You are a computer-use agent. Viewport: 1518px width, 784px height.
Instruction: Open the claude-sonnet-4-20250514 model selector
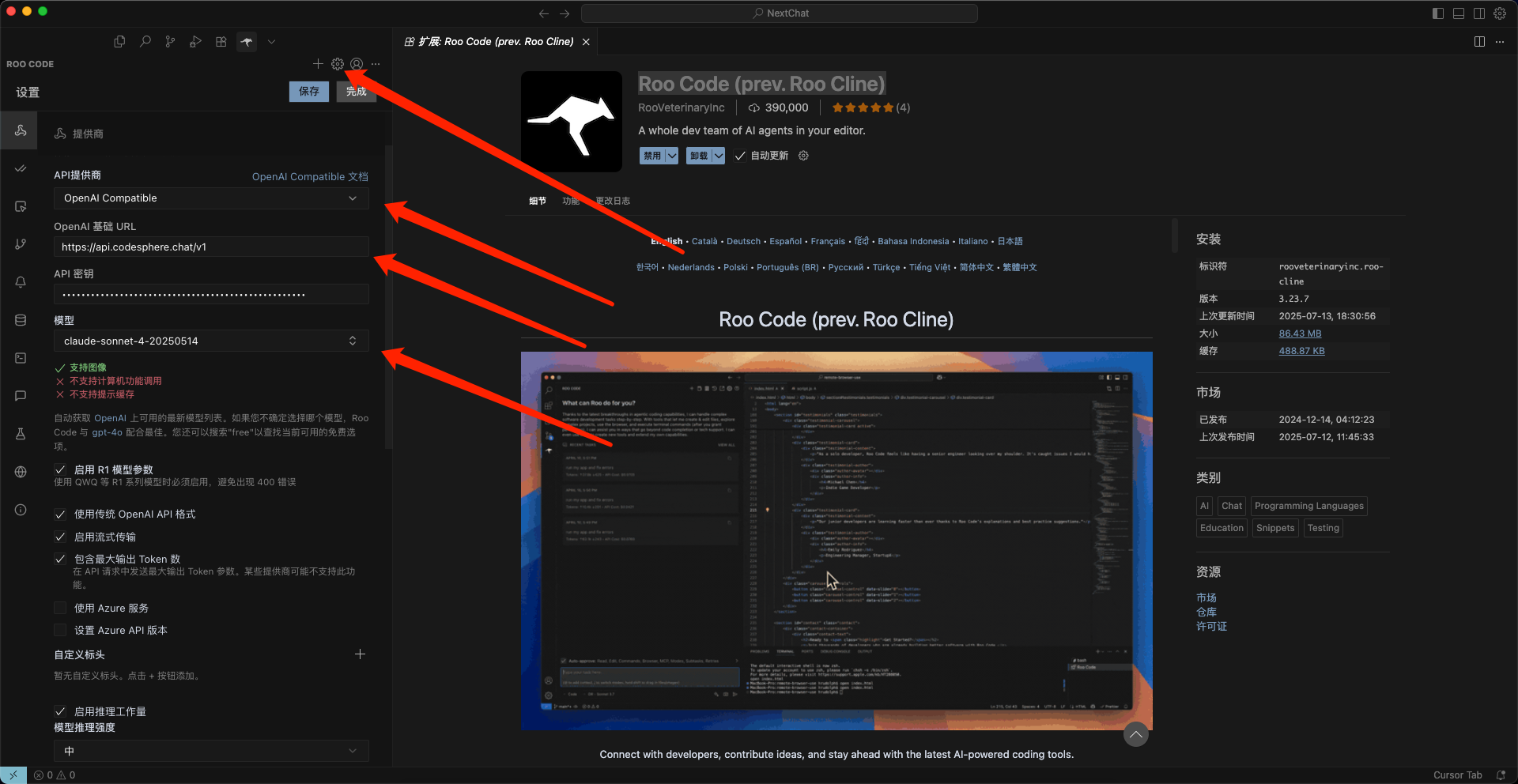click(x=210, y=341)
